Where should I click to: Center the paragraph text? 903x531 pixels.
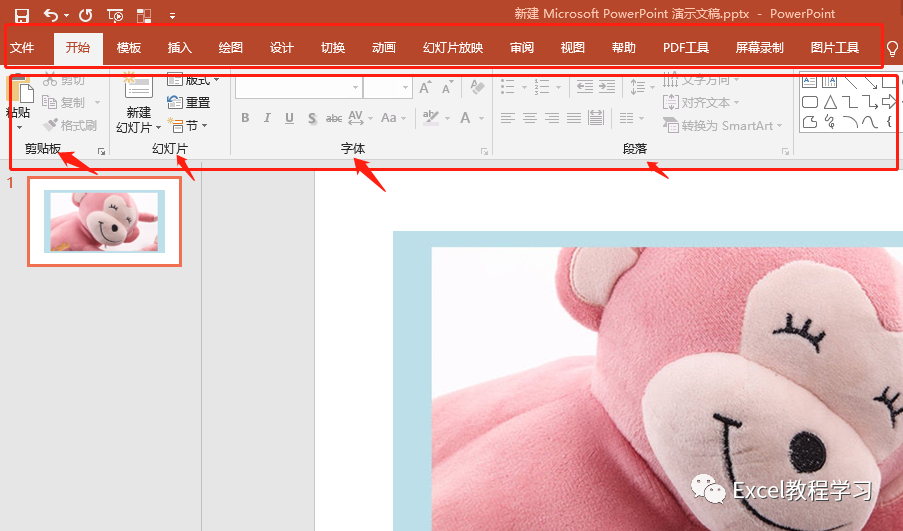(x=530, y=118)
